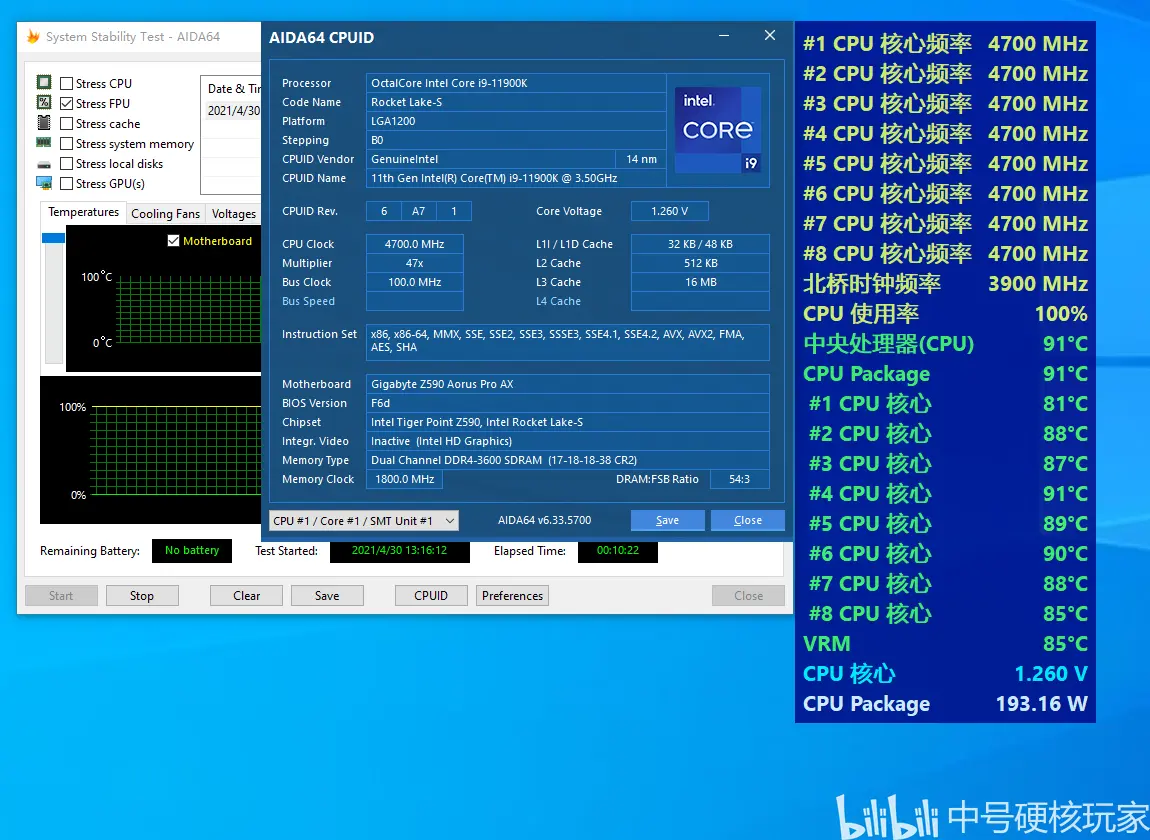Click the Code Name value Rocket Lake-S
Screen dimensions: 1150x840
[516, 102]
